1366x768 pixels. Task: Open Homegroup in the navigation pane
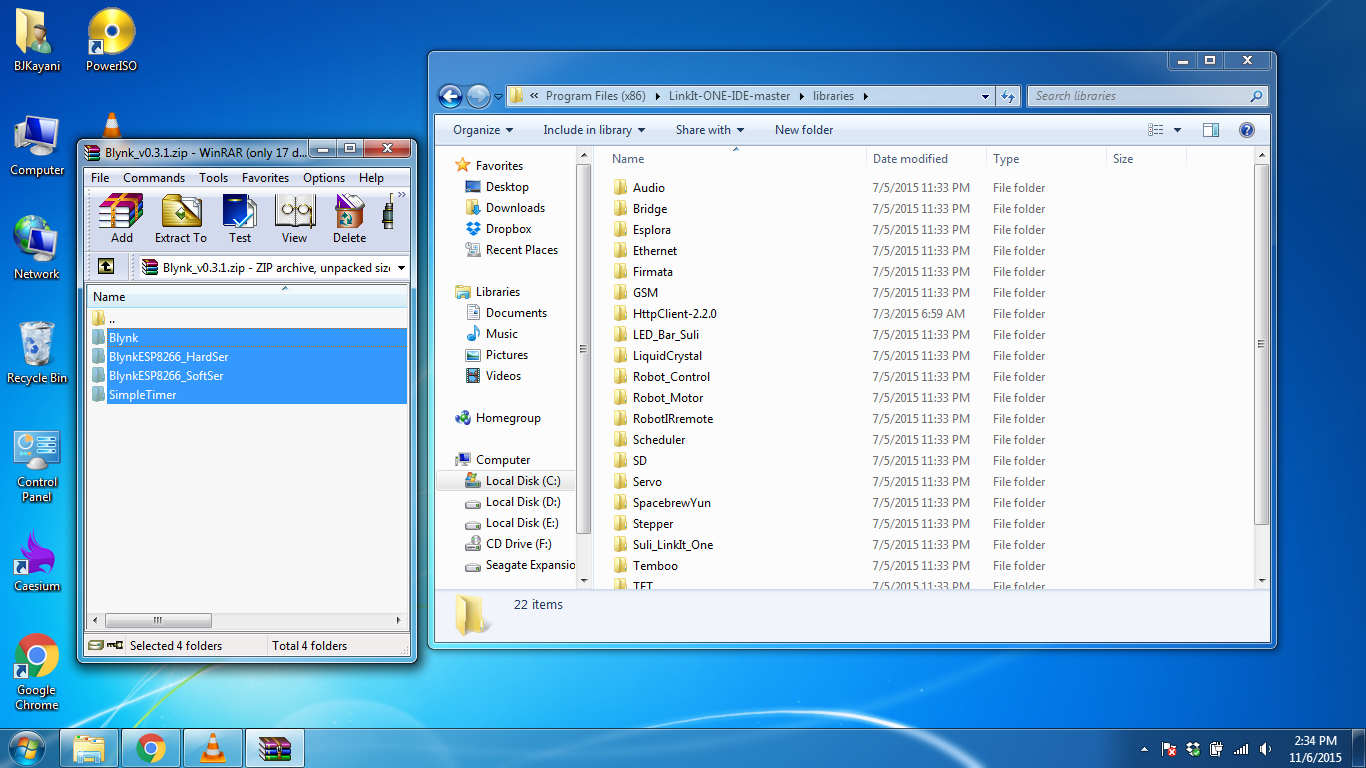pos(497,418)
